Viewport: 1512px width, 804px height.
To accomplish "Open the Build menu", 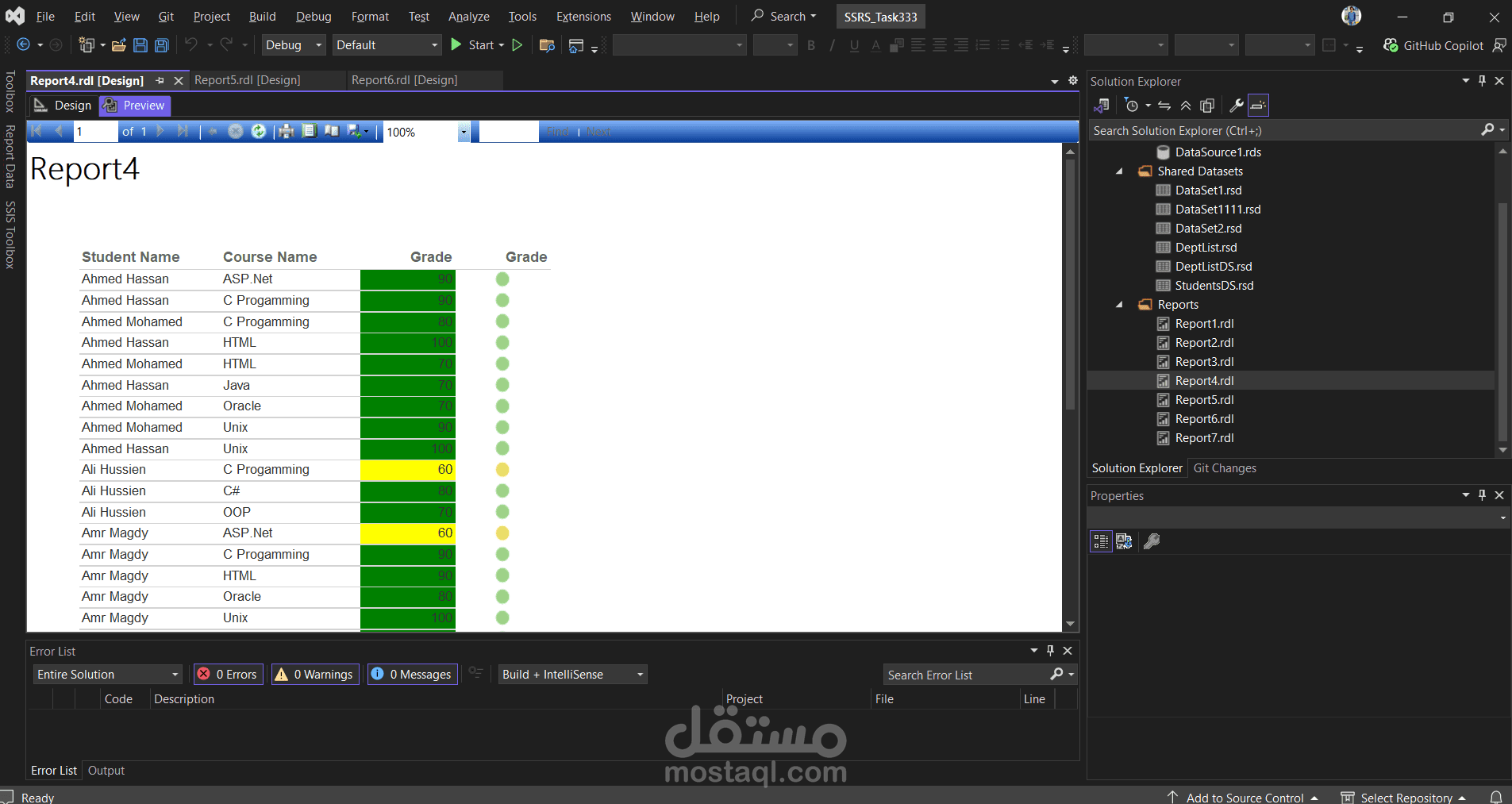I will 262,17.
